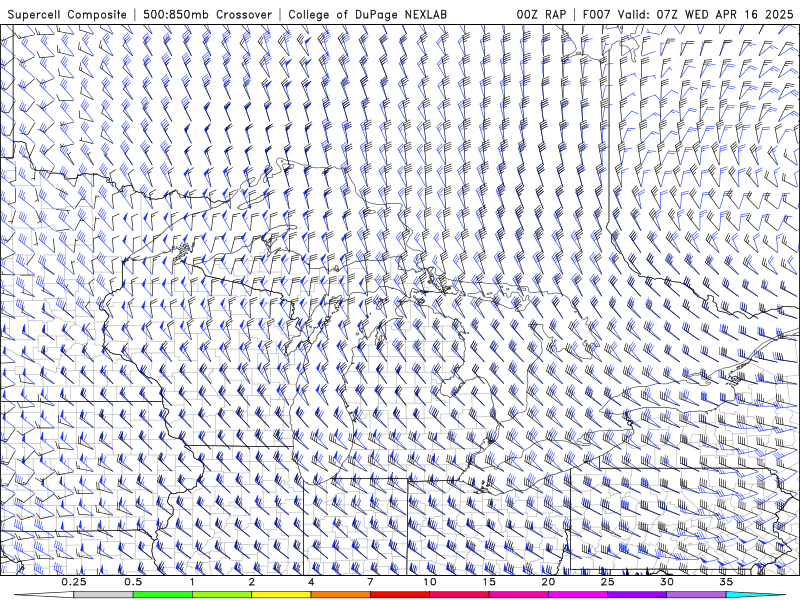Click the red 7–10 legend segment
This screenshot has width=800, height=600.
[x=399, y=595]
